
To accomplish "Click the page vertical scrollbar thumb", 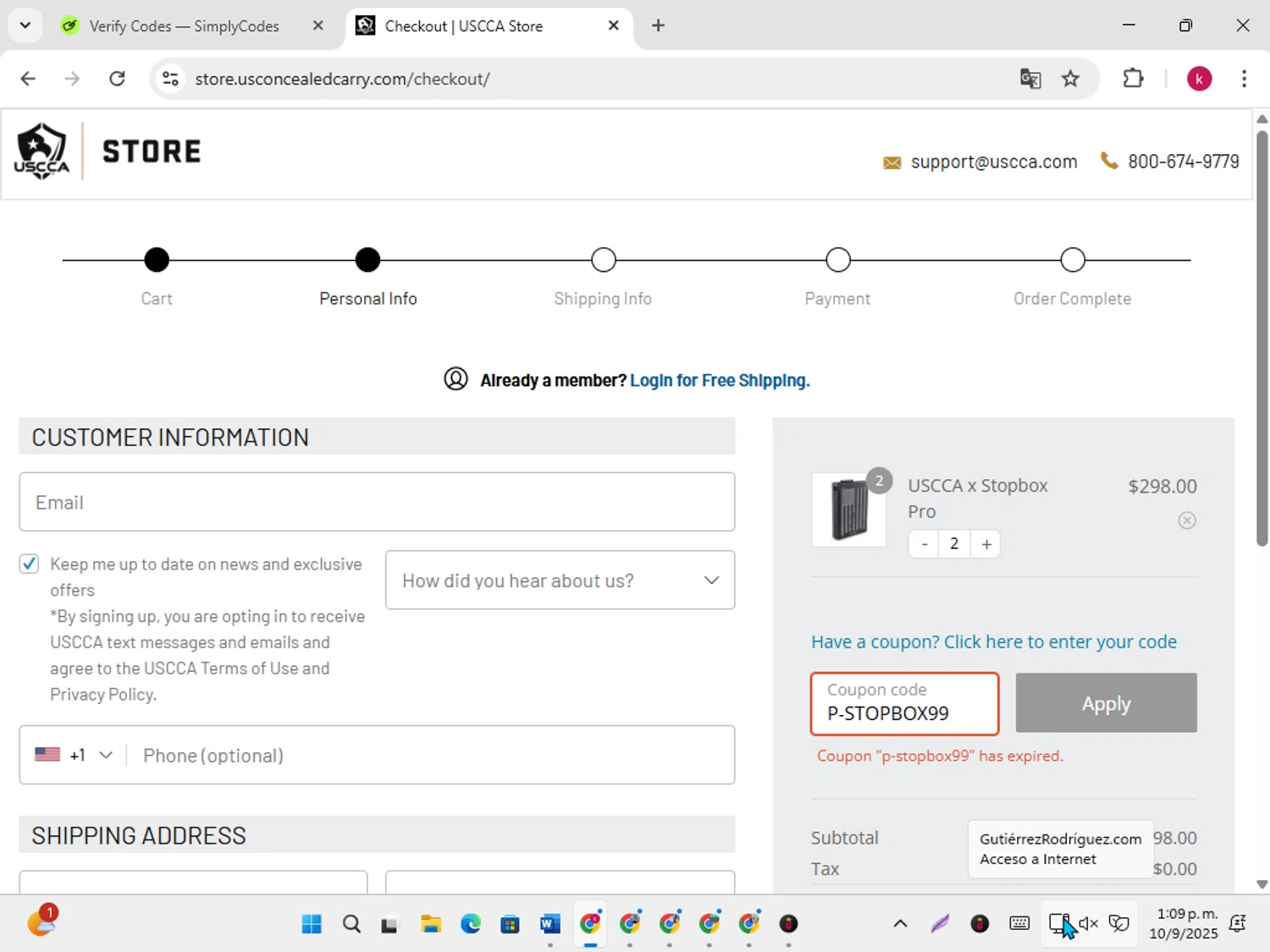I will click(1262, 338).
